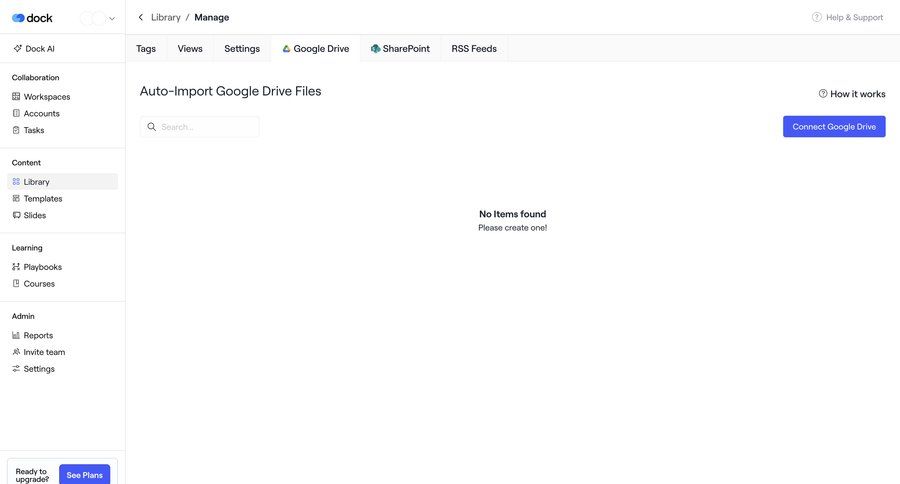This screenshot has width=900, height=484.
Task: Switch to the Views tab
Action: (x=190, y=49)
